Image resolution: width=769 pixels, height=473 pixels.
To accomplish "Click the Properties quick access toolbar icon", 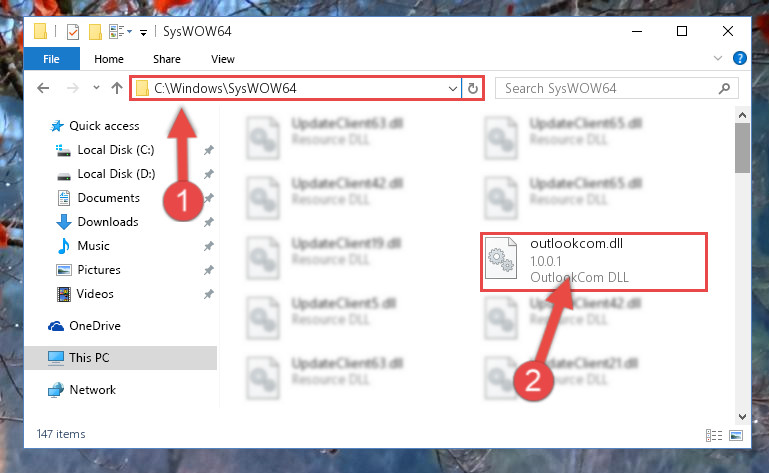I will point(73,32).
